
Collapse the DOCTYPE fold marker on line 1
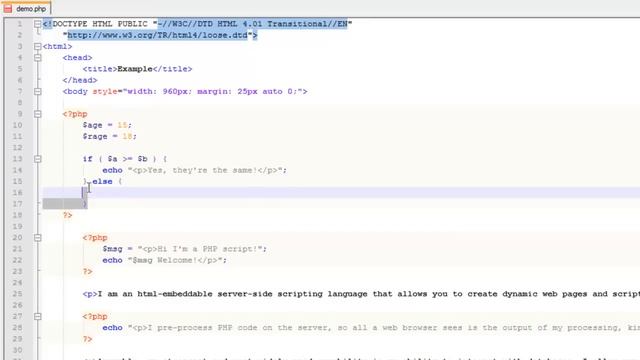pyautogui.click(x=38, y=24)
